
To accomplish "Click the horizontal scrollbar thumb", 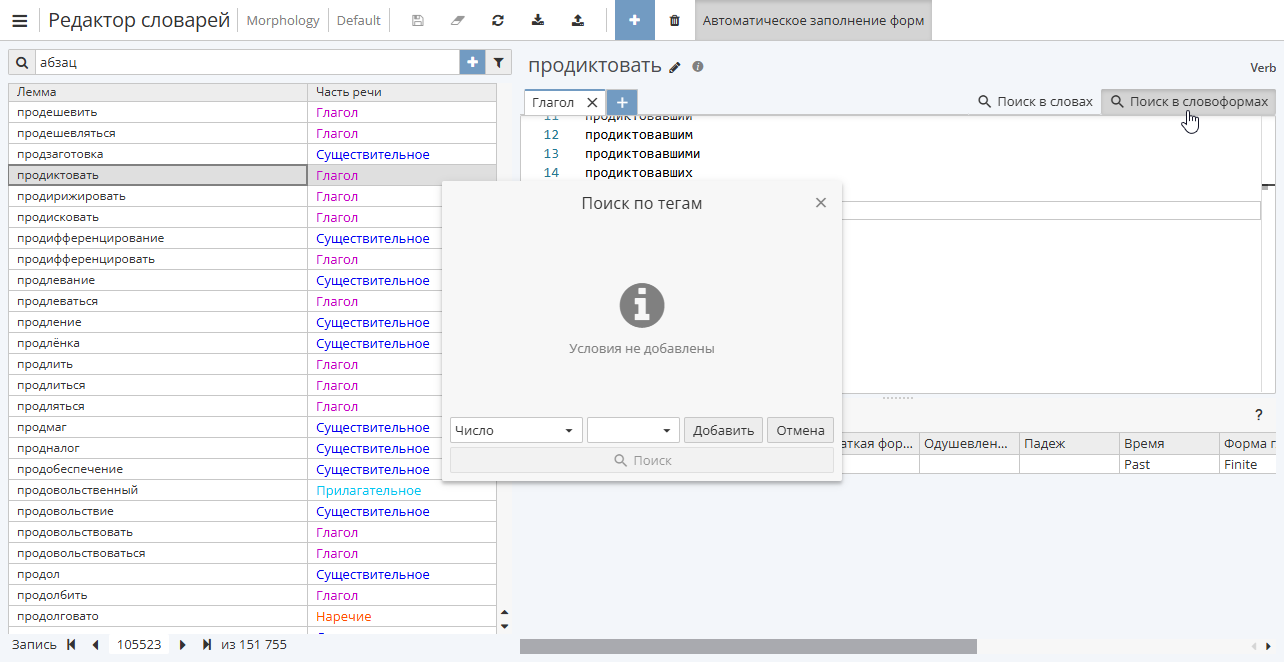I will tap(748, 646).
